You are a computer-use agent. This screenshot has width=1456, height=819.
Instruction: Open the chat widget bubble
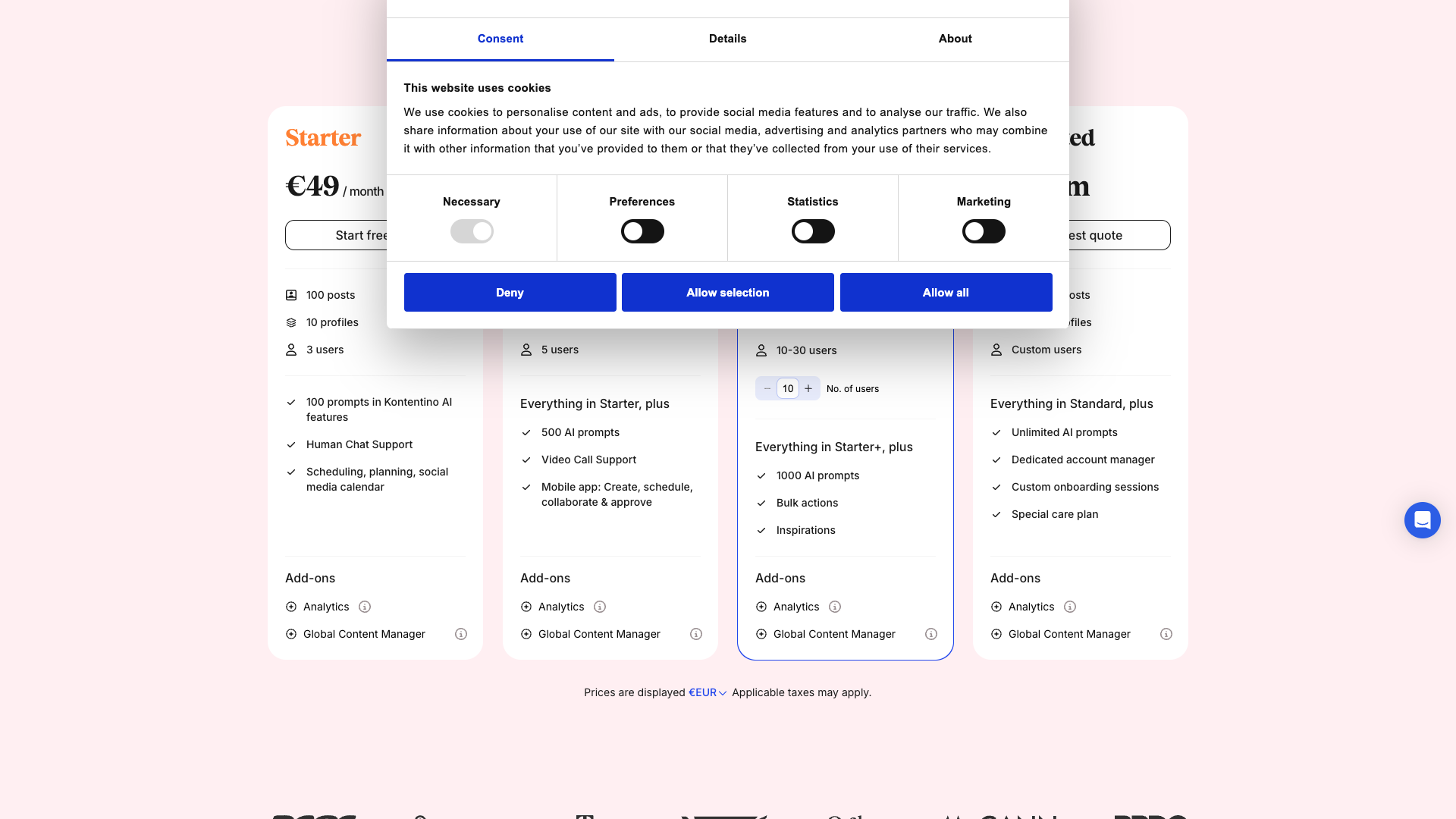[1422, 520]
